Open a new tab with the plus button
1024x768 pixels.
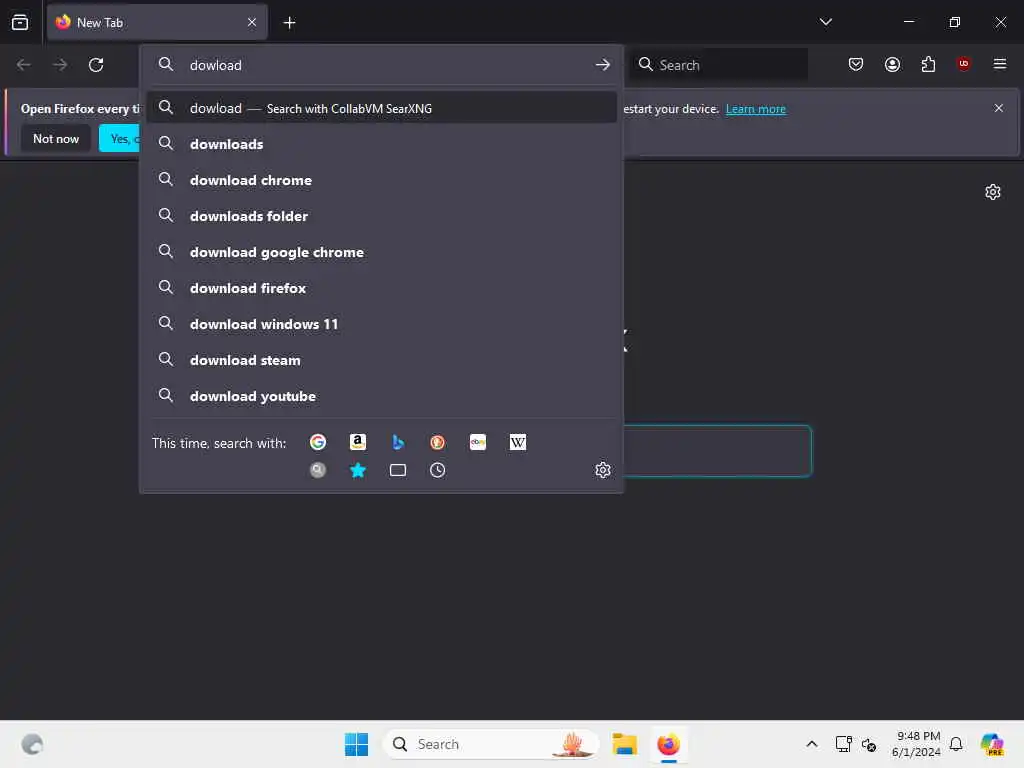tap(289, 23)
